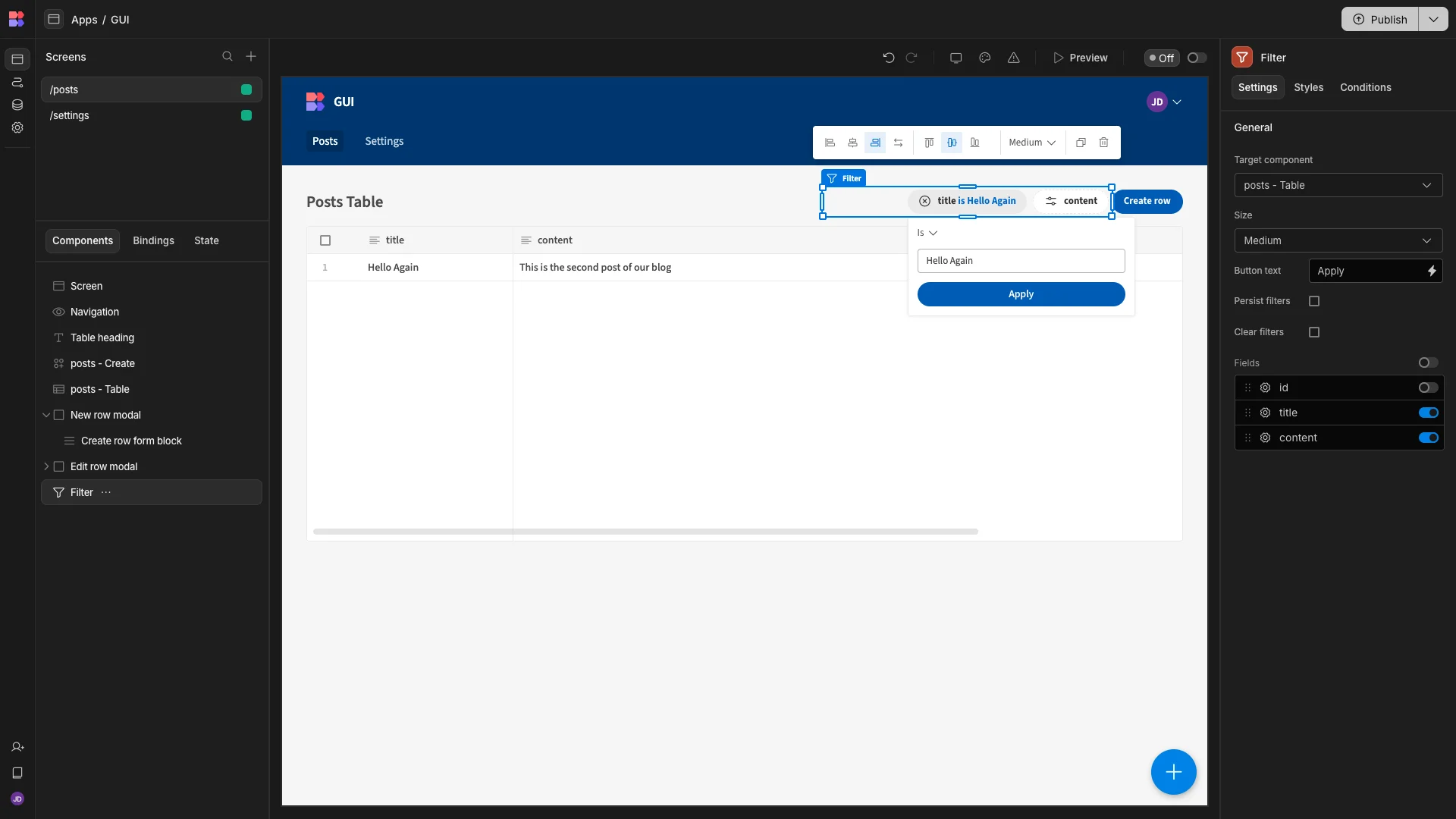Open the 'Is' operator dropdown
The height and width of the screenshot is (819, 1456).
(927, 233)
